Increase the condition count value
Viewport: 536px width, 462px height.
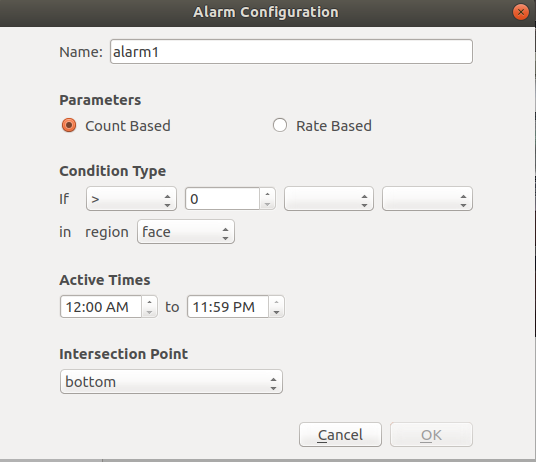pyautogui.click(x=267, y=193)
